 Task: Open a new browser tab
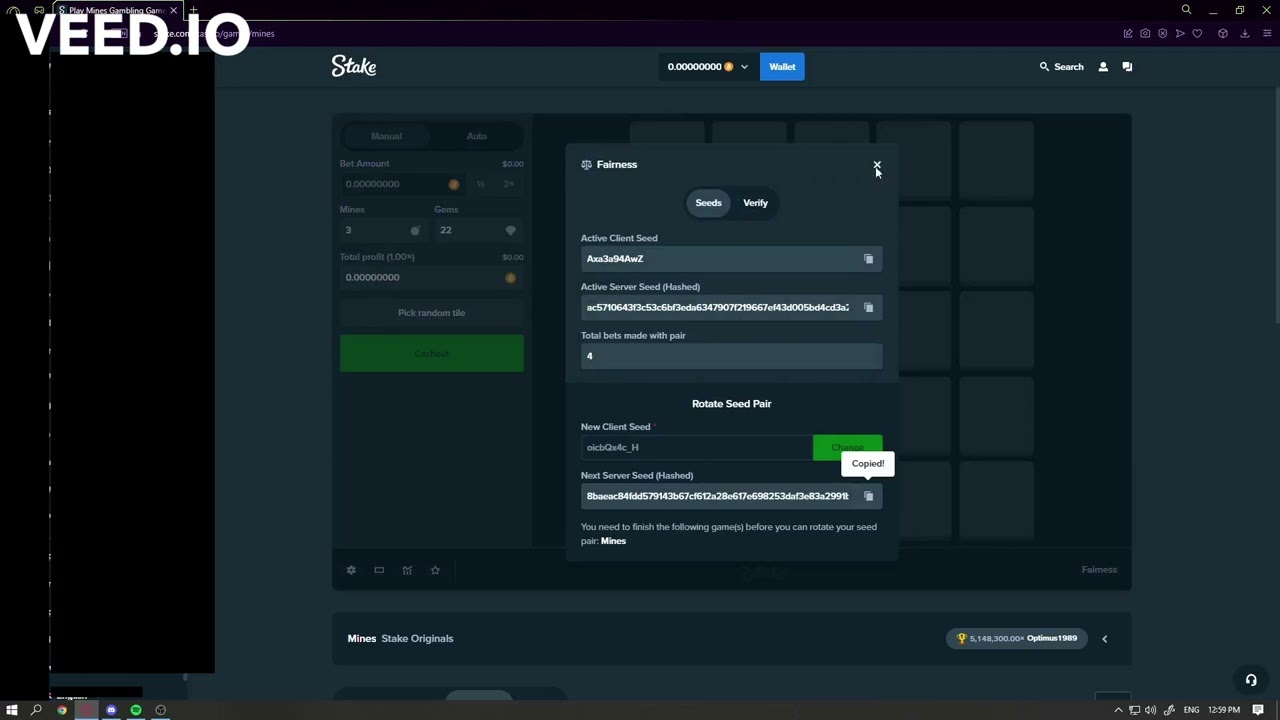193,10
